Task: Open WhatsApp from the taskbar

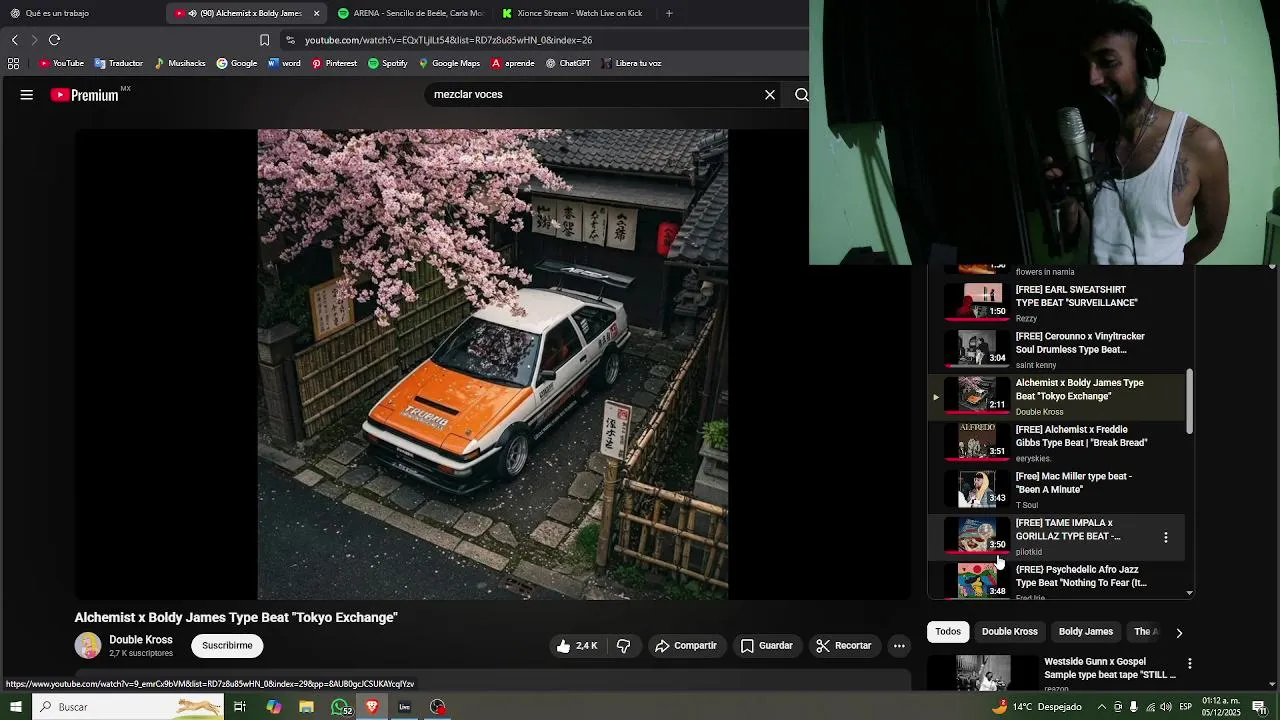Action: tap(341, 707)
